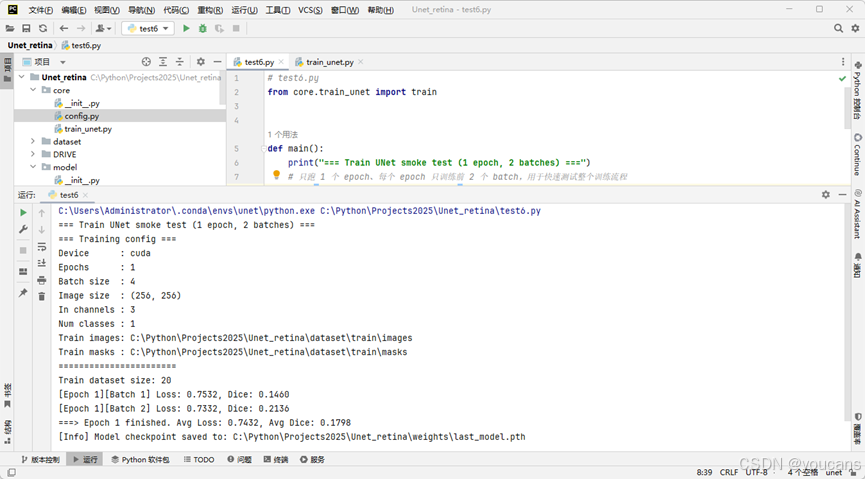
Task: Open the 编辑(E) menu
Action: pyautogui.click(x=74, y=10)
